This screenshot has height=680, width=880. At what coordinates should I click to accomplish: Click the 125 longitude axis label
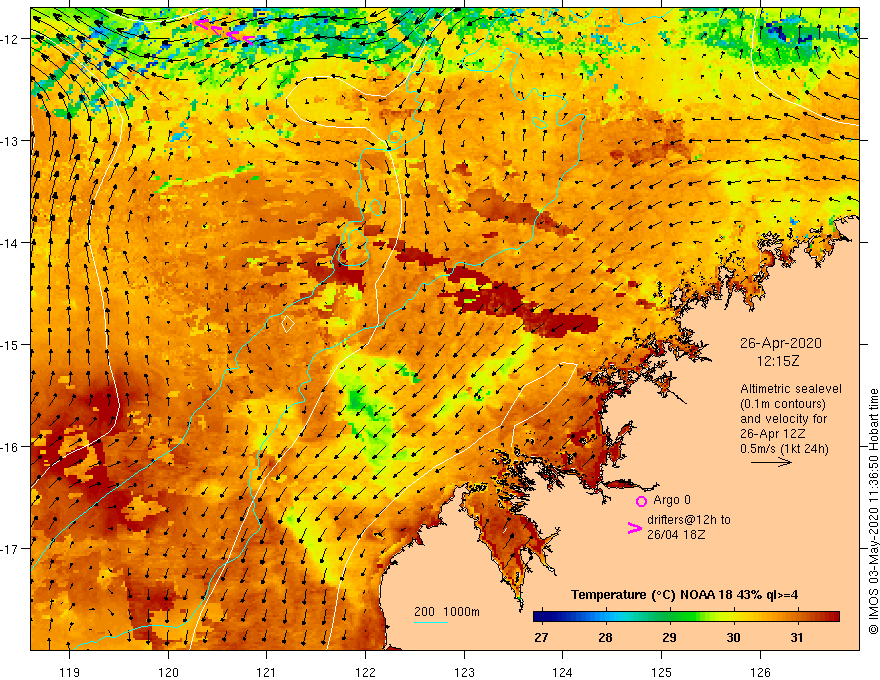coord(662,672)
